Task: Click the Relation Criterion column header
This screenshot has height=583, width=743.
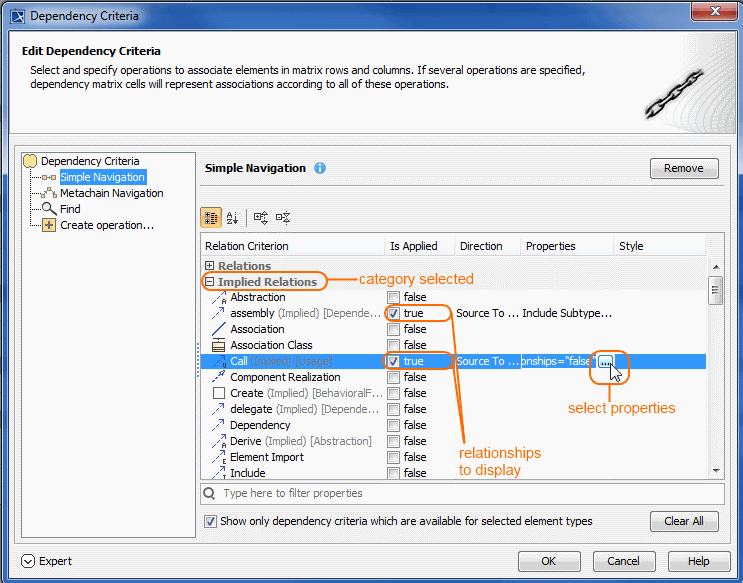Action: 292,246
